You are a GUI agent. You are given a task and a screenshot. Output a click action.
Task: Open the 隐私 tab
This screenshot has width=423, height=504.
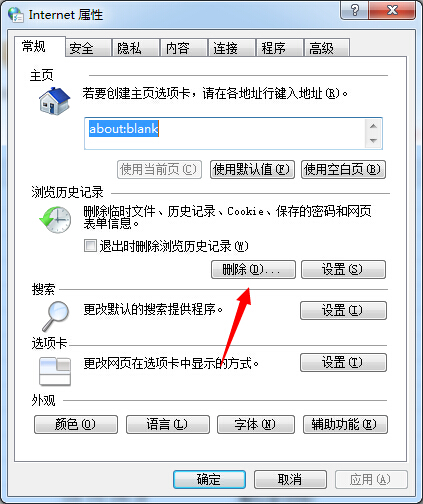(x=136, y=48)
